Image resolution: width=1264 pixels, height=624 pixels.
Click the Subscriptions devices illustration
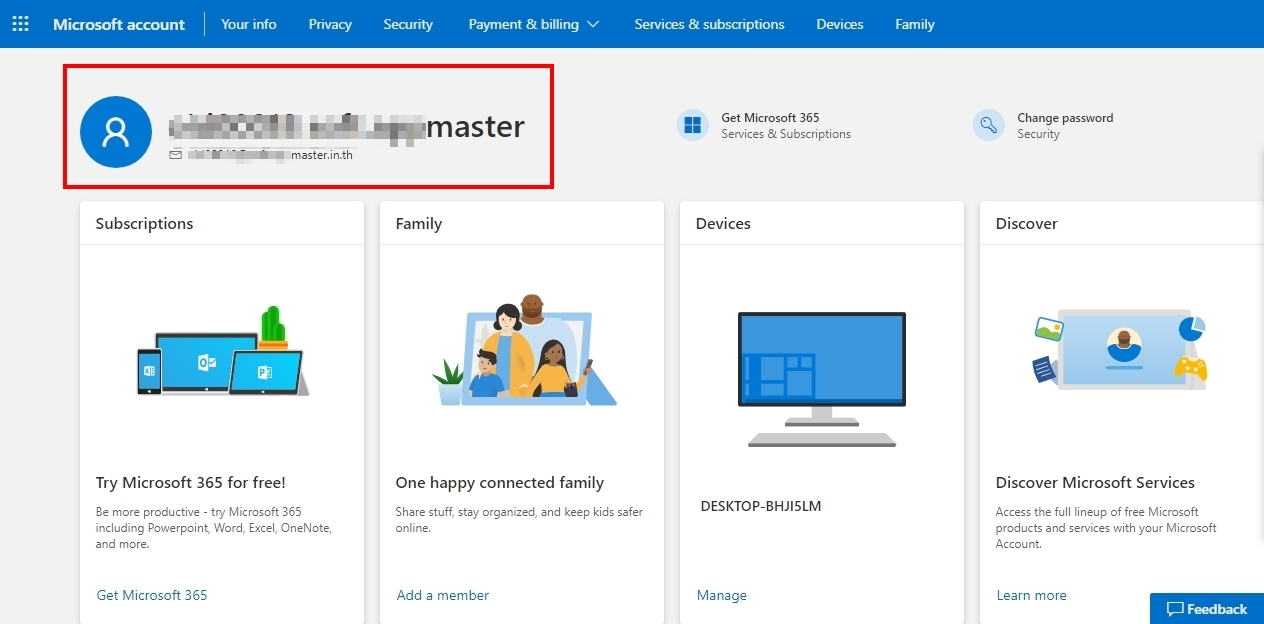tap(222, 352)
